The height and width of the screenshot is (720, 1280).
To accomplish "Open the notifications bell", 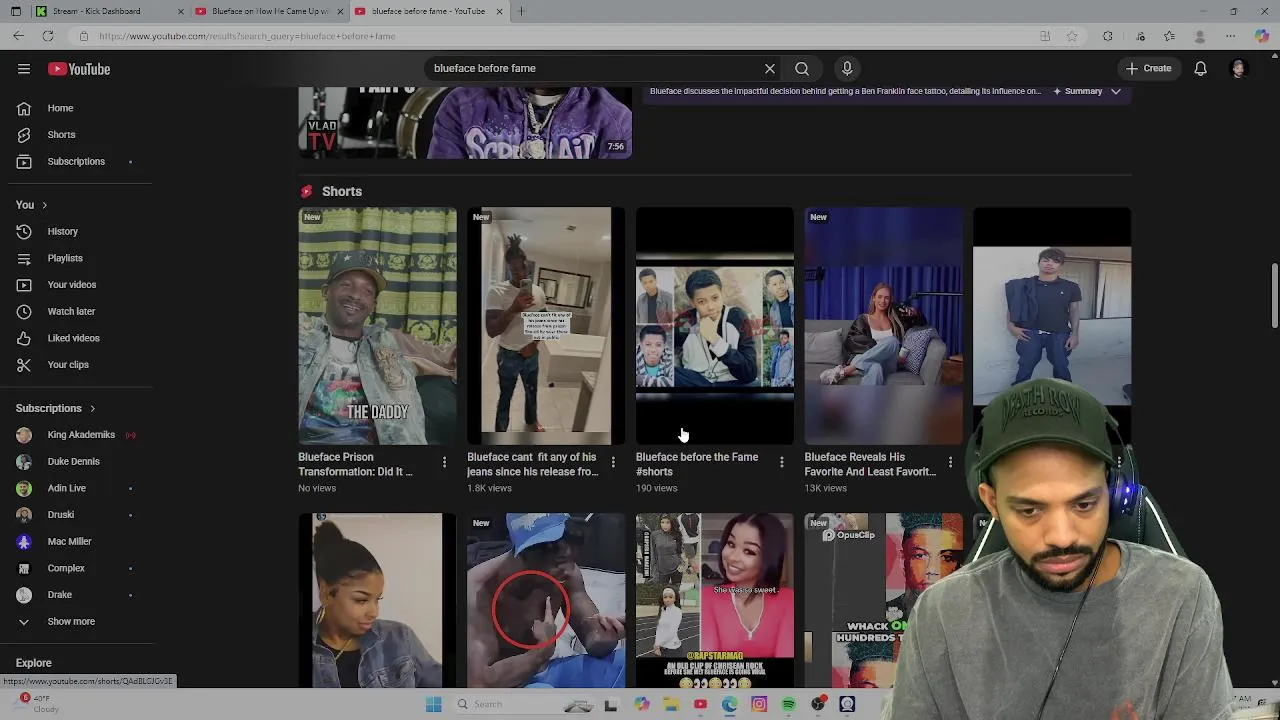I will click(1200, 69).
